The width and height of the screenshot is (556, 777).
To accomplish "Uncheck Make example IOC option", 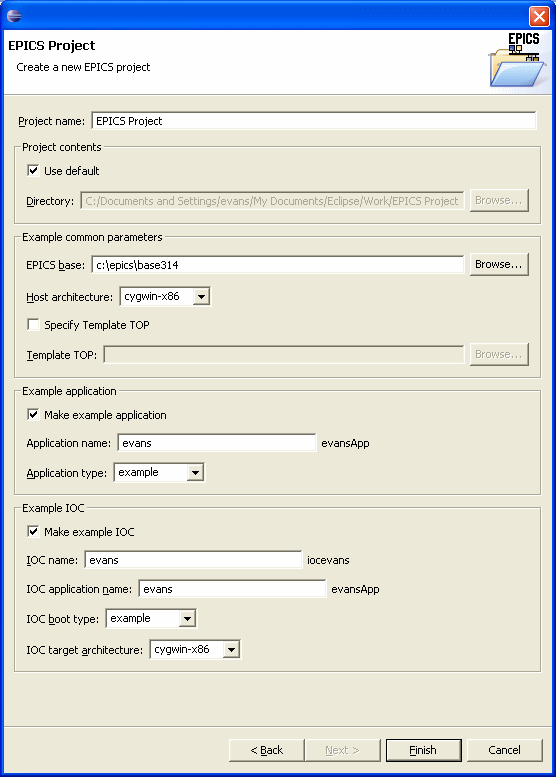I will [x=33, y=532].
